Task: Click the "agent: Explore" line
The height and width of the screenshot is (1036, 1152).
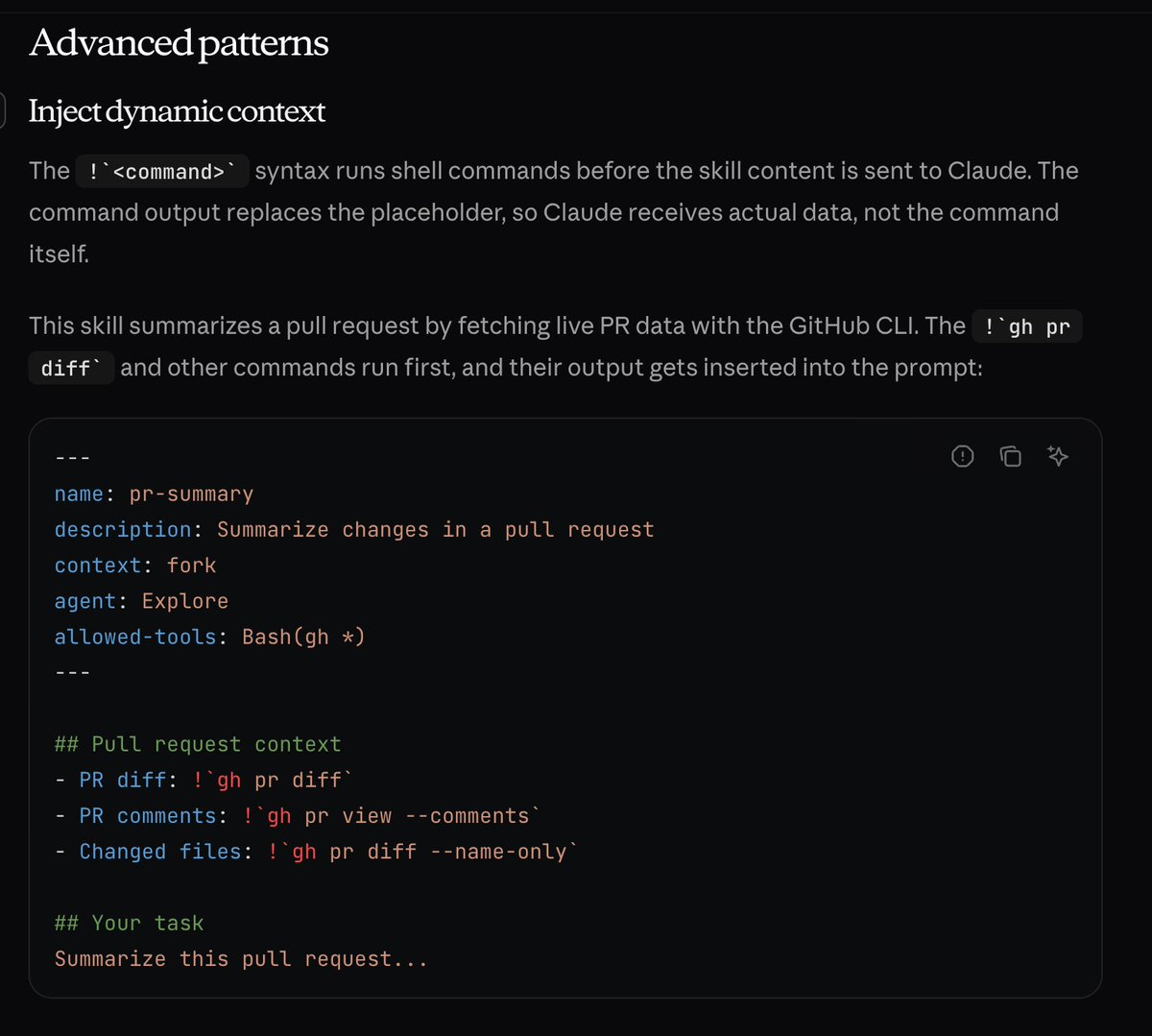Action: 141,601
